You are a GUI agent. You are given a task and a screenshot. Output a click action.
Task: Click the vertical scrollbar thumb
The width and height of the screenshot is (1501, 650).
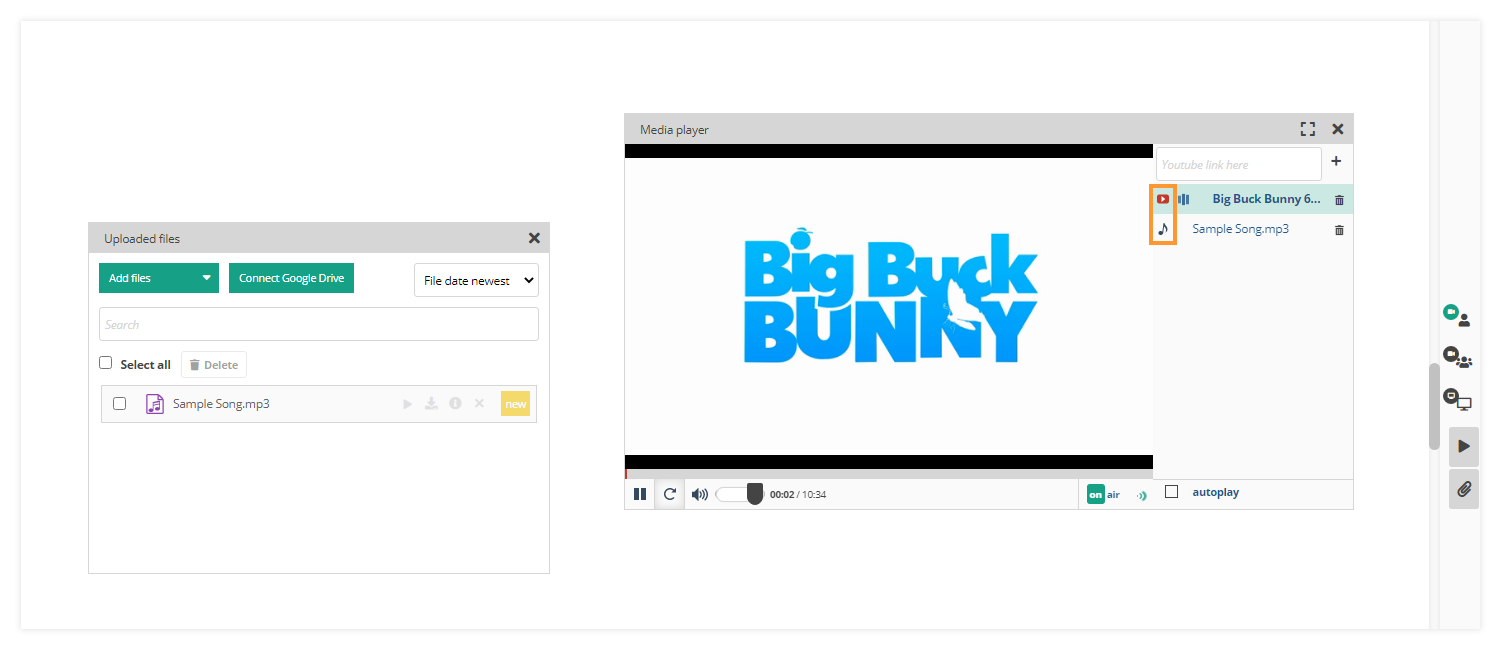pos(1434,406)
